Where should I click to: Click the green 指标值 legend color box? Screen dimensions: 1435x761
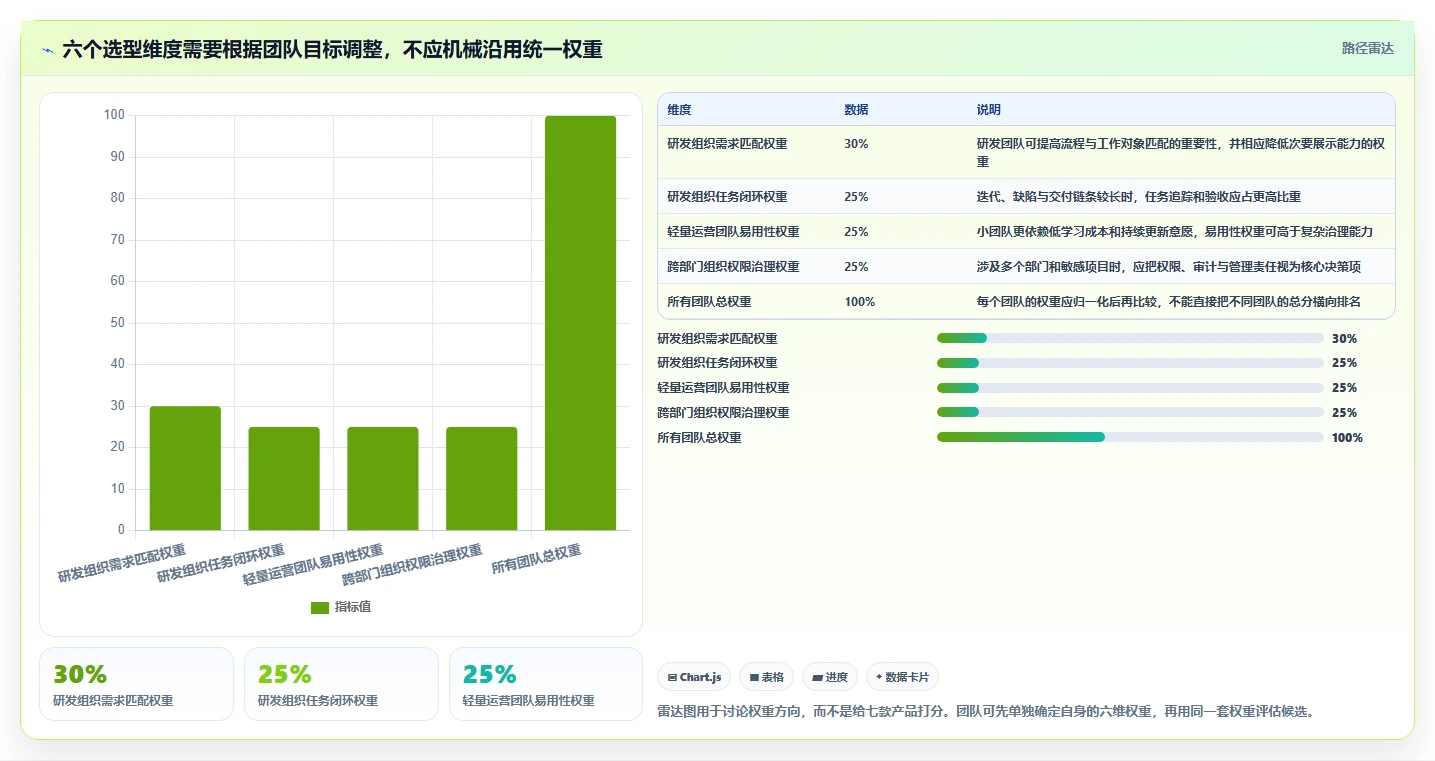point(320,608)
